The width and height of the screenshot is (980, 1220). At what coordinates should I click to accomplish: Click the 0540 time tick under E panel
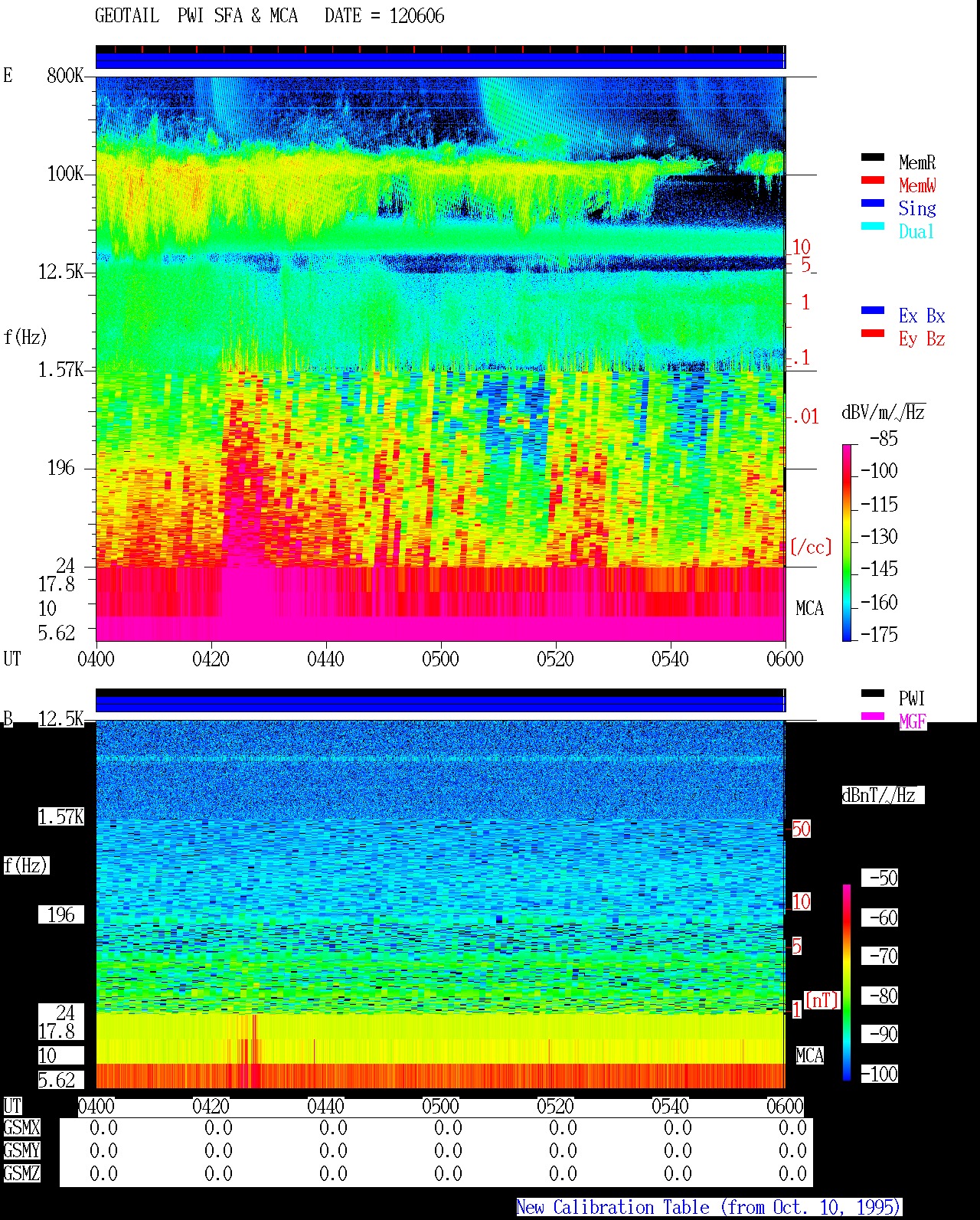pos(670,659)
